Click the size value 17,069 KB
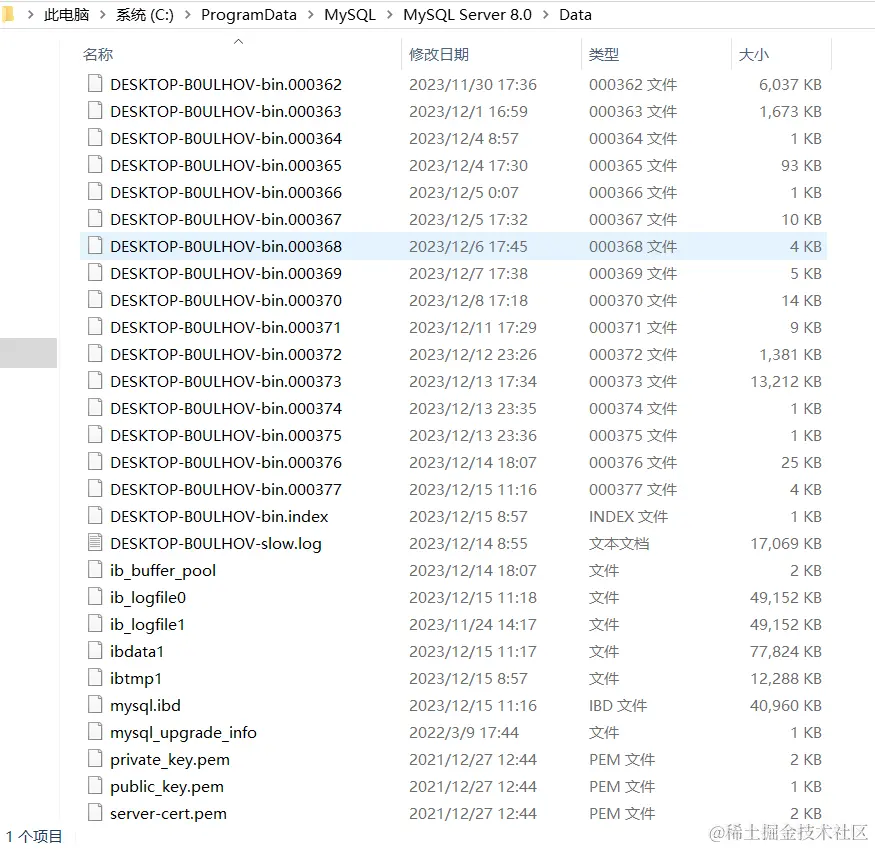875x849 pixels. pyautogui.click(x=786, y=544)
